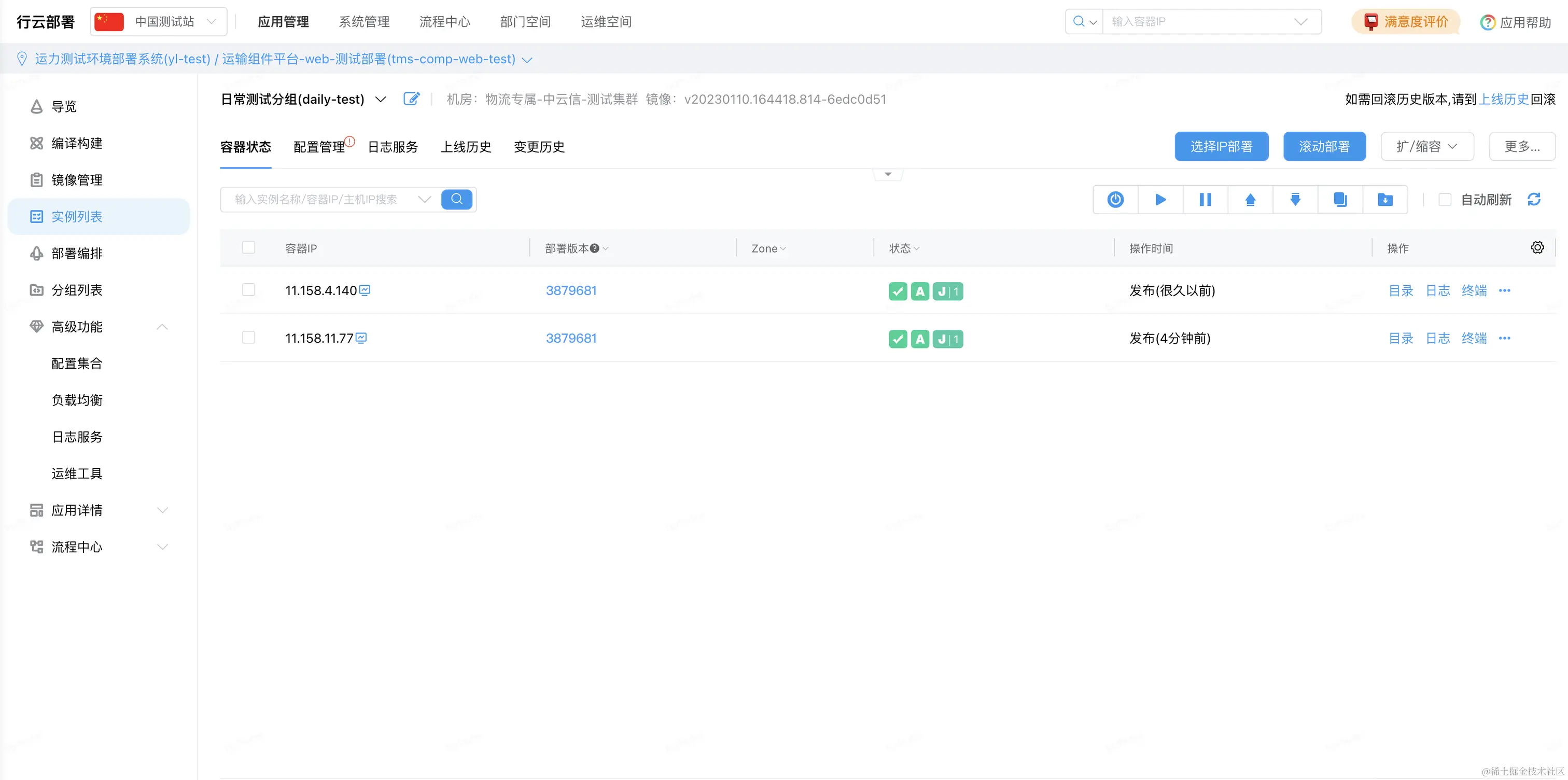
Task: Toggle the select-all checkbox in table header
Action: coord(248,247)
